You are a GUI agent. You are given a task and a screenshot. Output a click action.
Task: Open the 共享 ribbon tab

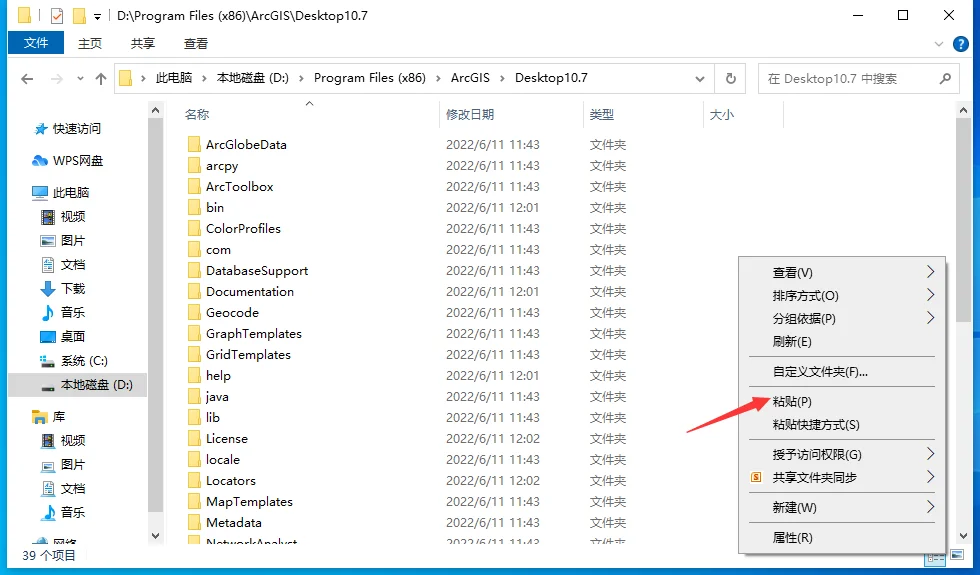(x=142, y=43)
